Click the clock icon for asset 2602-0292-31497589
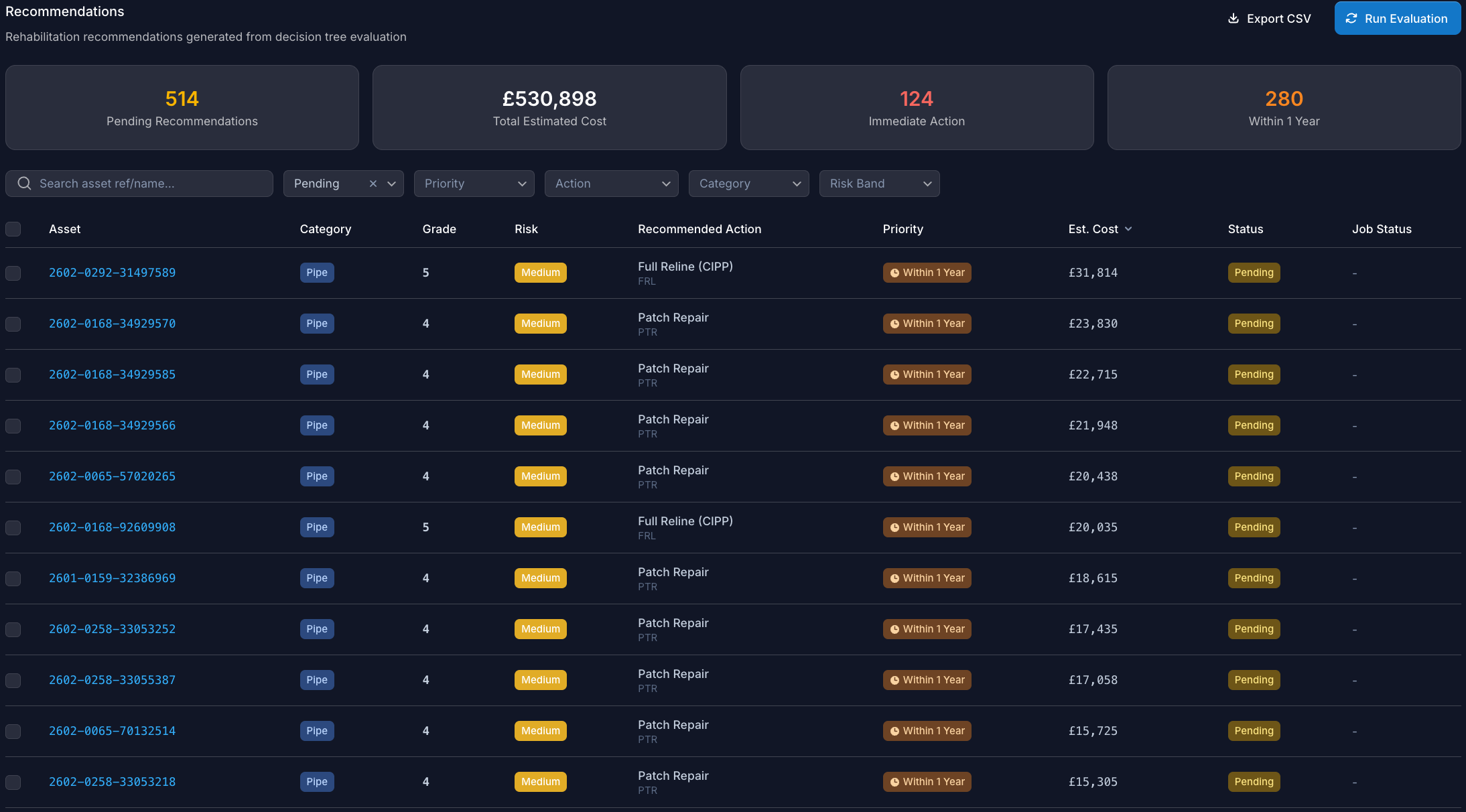Screen dimensions: 1466x812 [894, 273]
